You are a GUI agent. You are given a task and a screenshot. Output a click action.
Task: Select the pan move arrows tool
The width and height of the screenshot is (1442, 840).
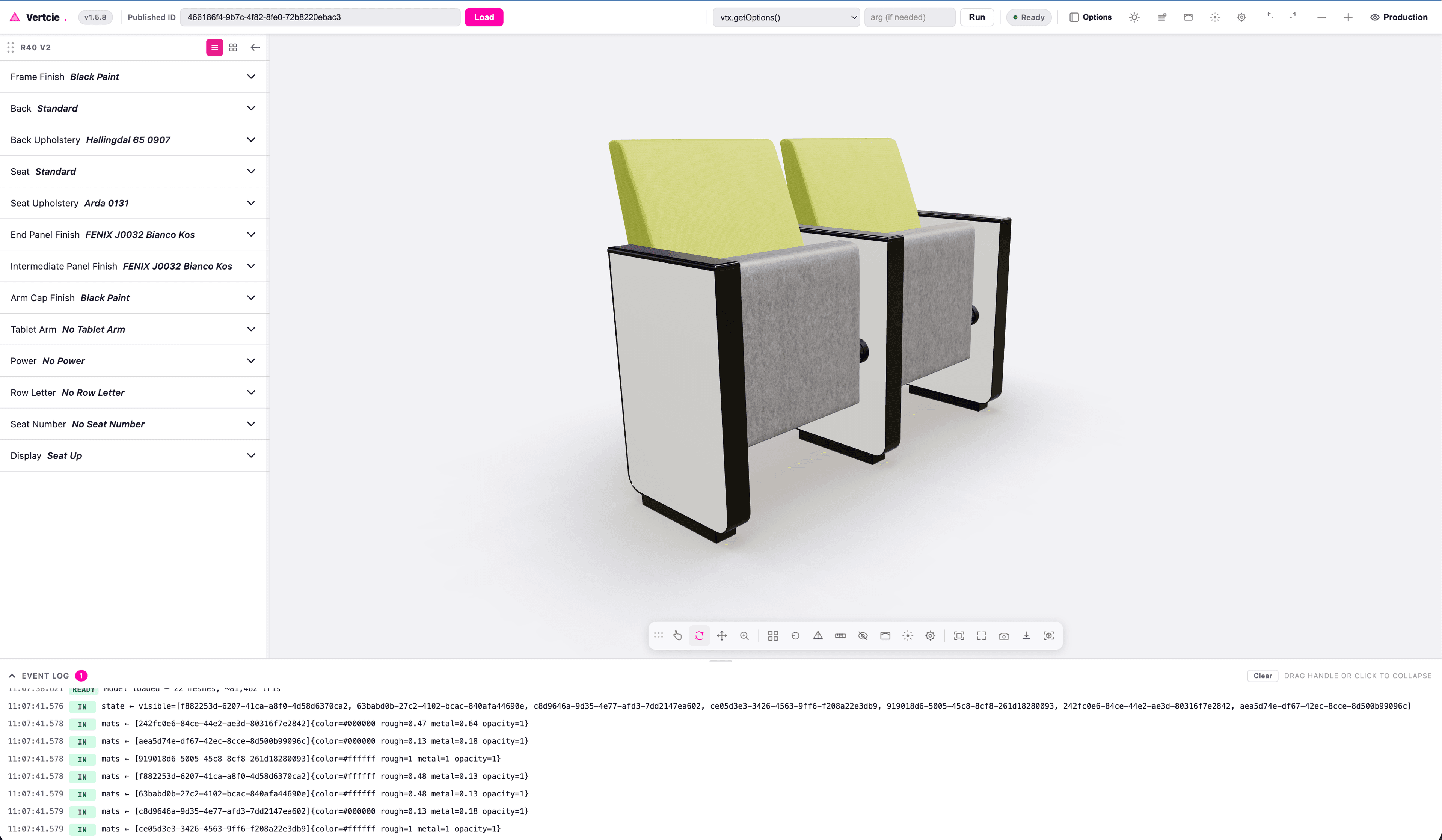722,636
